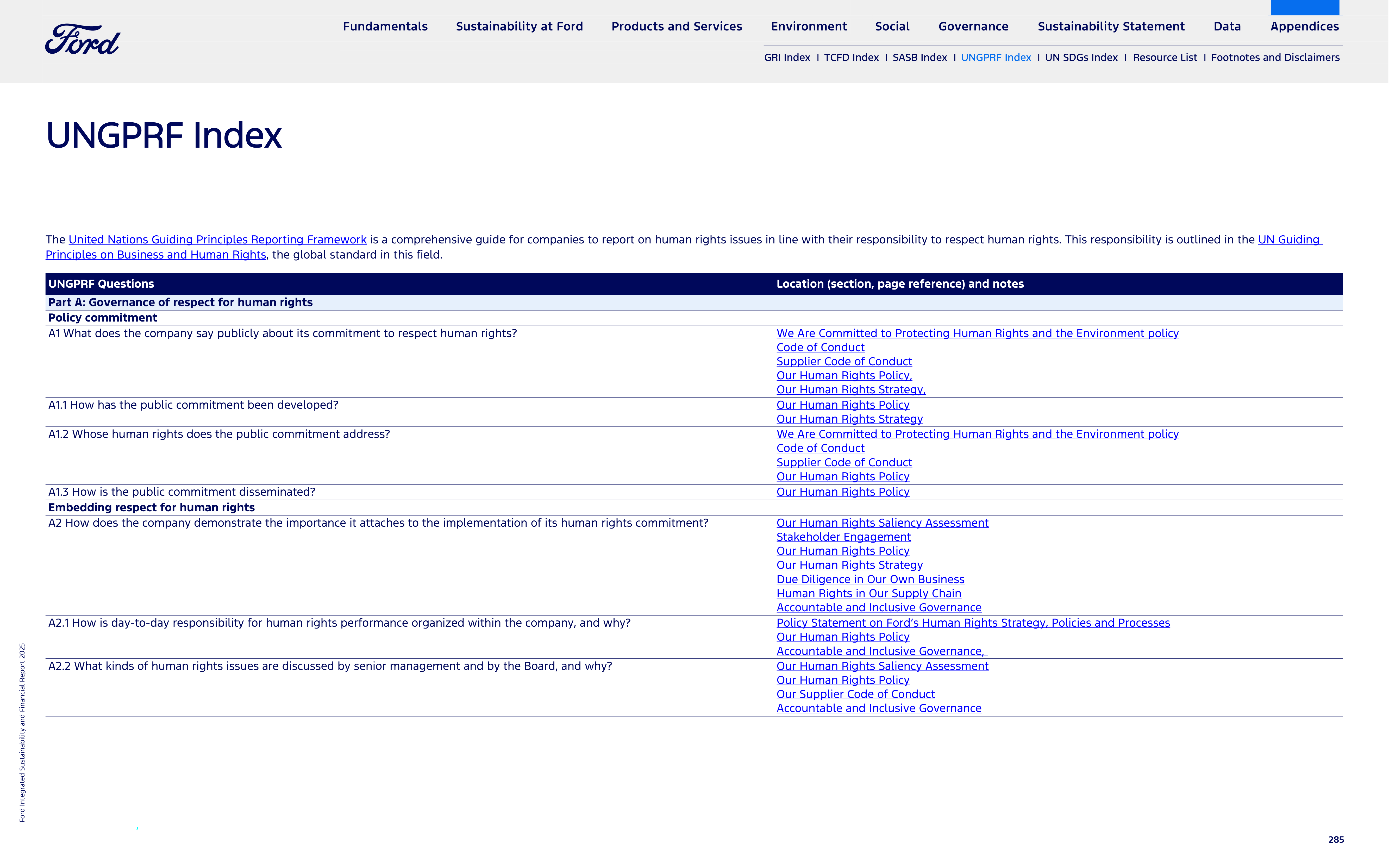This screenshot has height=868, width=1389.
Task: Open Our Human Rights Policy in A2.1 row
Action: pos(842,637)
